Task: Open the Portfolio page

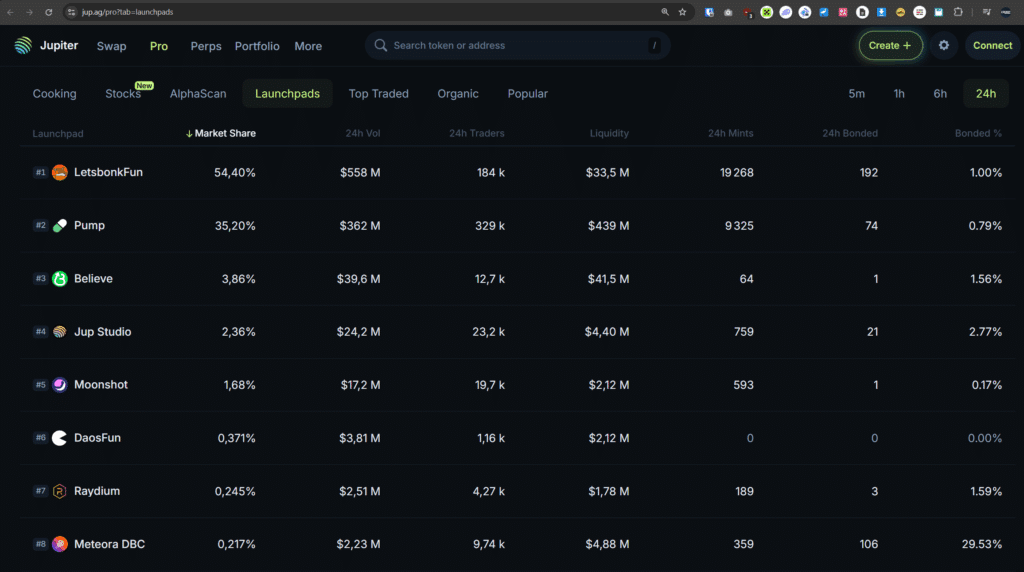Action: click(257, 46)
